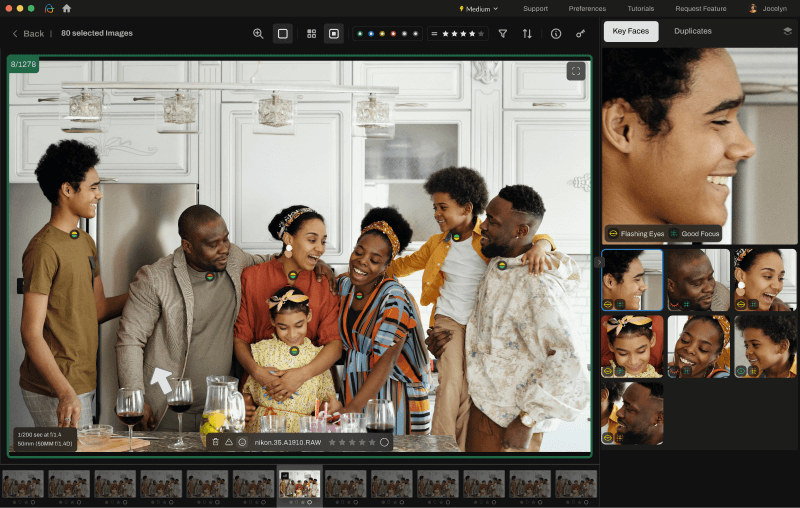Viewport: 800px width, 508px height.
Task: Click the Back button
Action: click(x=28, y=33)
